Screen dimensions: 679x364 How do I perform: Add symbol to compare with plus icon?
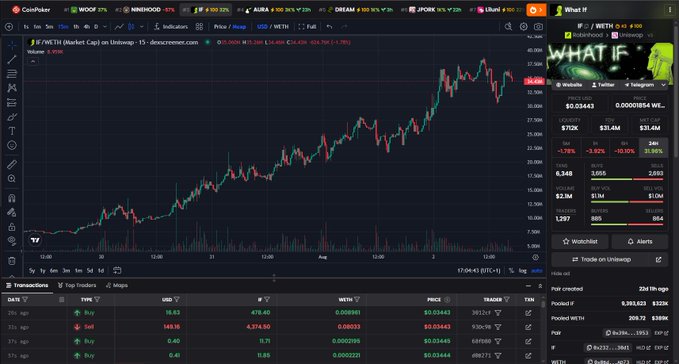(x=9, y=27)
